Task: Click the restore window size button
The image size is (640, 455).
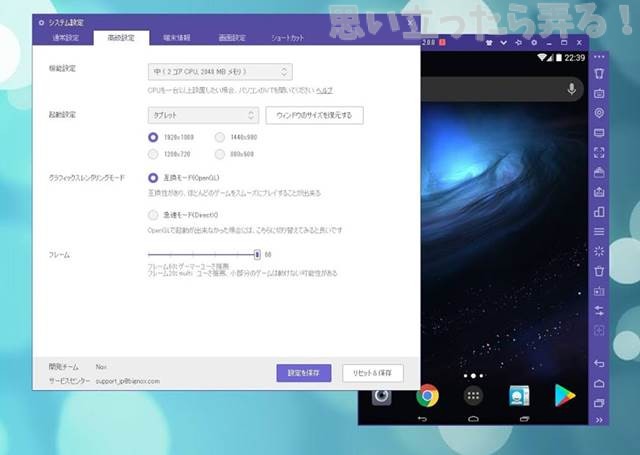Action: pos(314,115)
